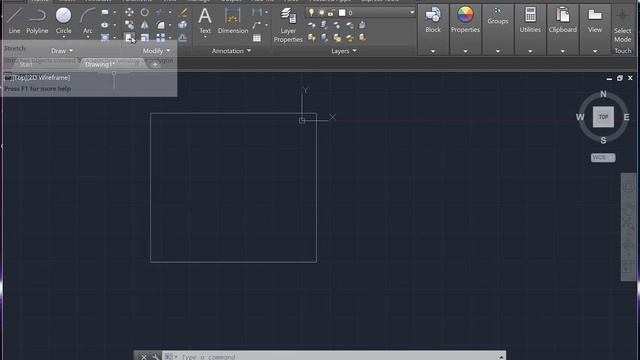Open the Rectangle tool flyout arrow

(114, 12)
